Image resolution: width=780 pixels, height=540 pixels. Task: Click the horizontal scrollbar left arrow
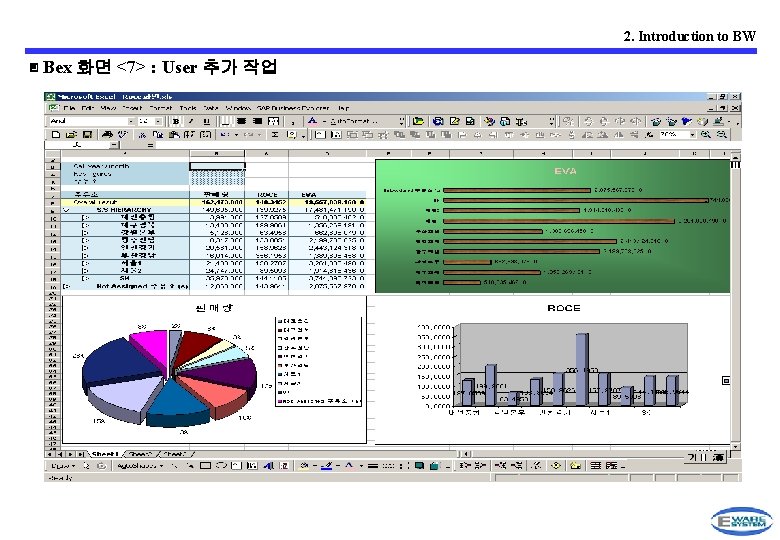466,453
